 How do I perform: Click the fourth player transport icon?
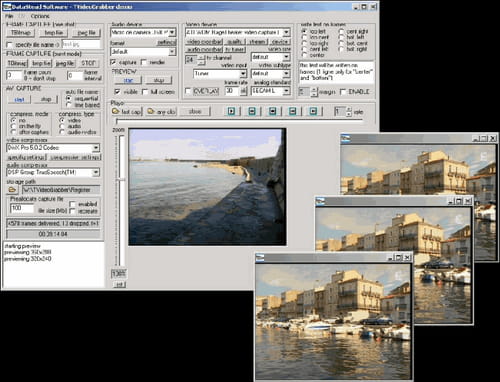tap(293, 111)
